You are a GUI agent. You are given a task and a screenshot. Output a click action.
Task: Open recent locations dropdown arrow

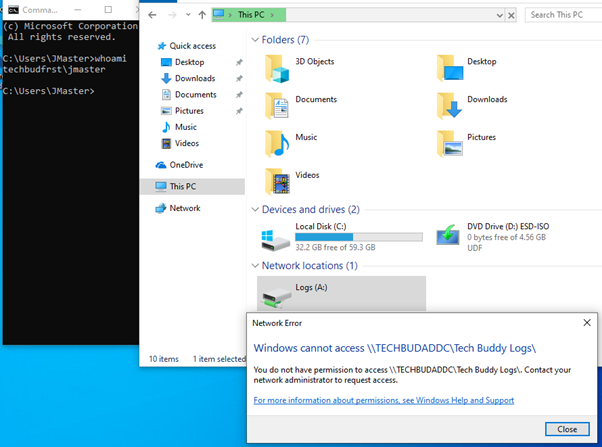point(187,15)
